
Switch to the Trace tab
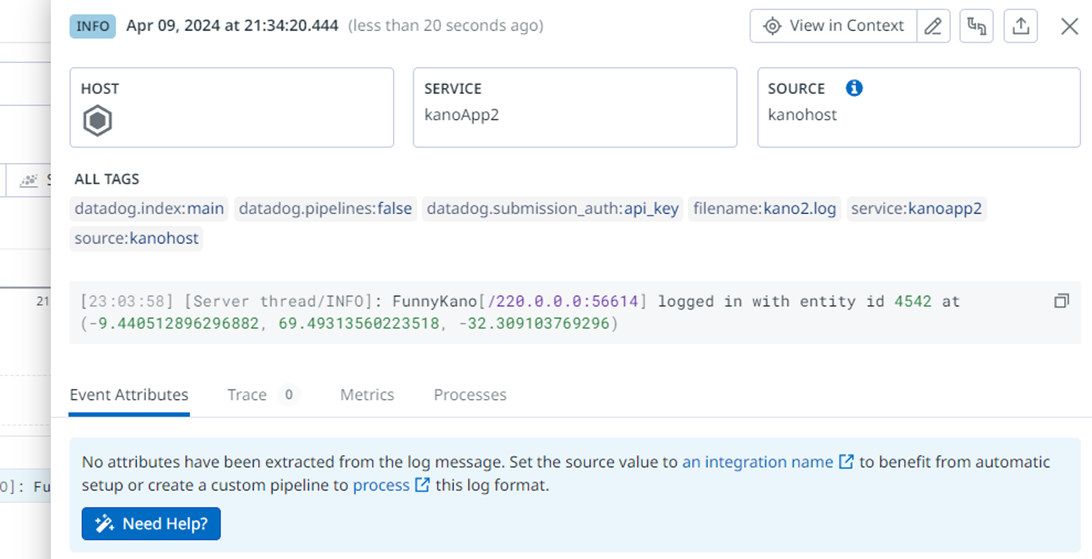pos(263,395)
